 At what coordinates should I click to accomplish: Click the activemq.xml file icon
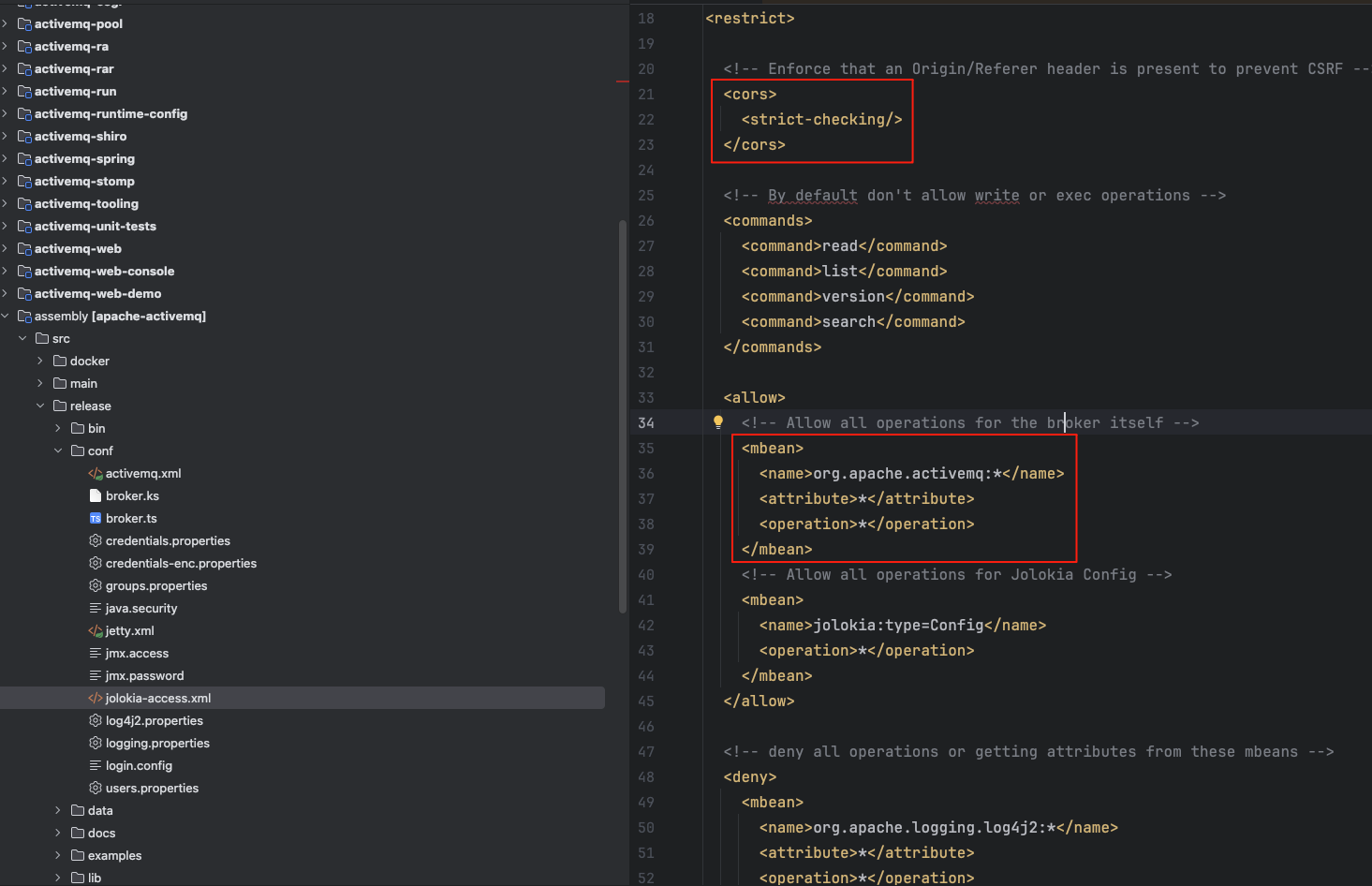click(95, 474)
